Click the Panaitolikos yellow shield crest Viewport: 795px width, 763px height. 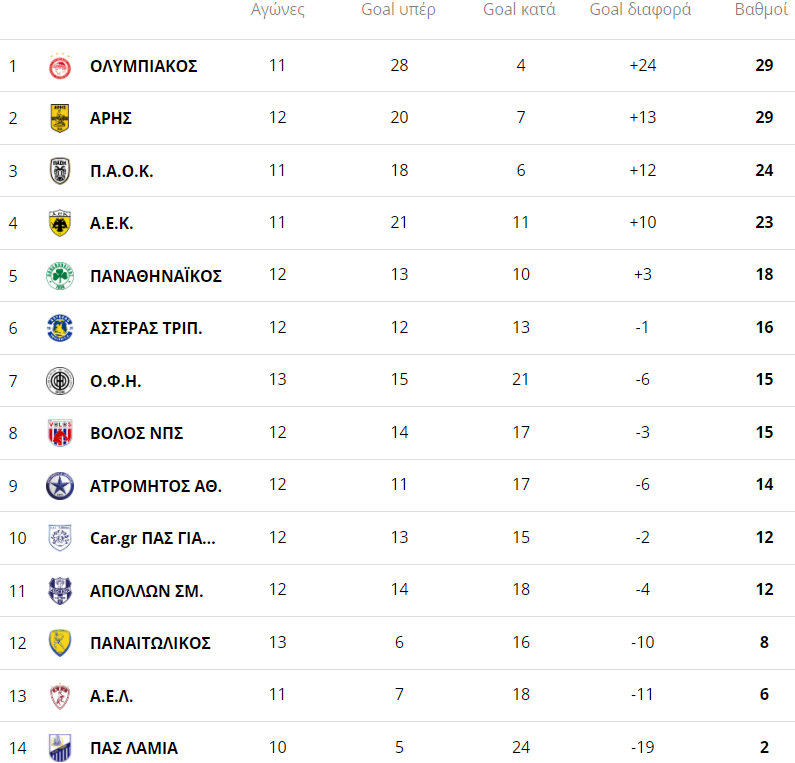pyautogui.click(x=60, y=643)
